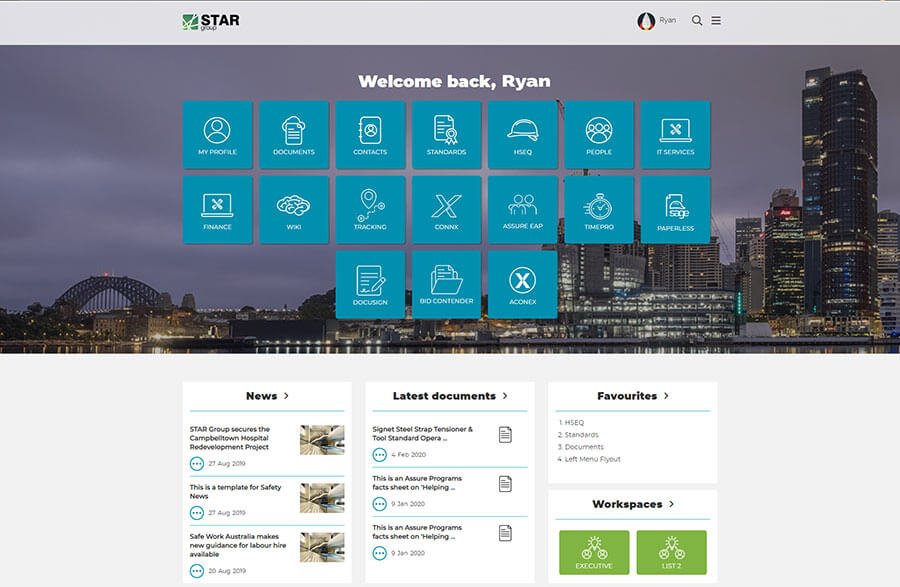
Task: Click the STAR Group logo
Action: click(x=211, y=21)
